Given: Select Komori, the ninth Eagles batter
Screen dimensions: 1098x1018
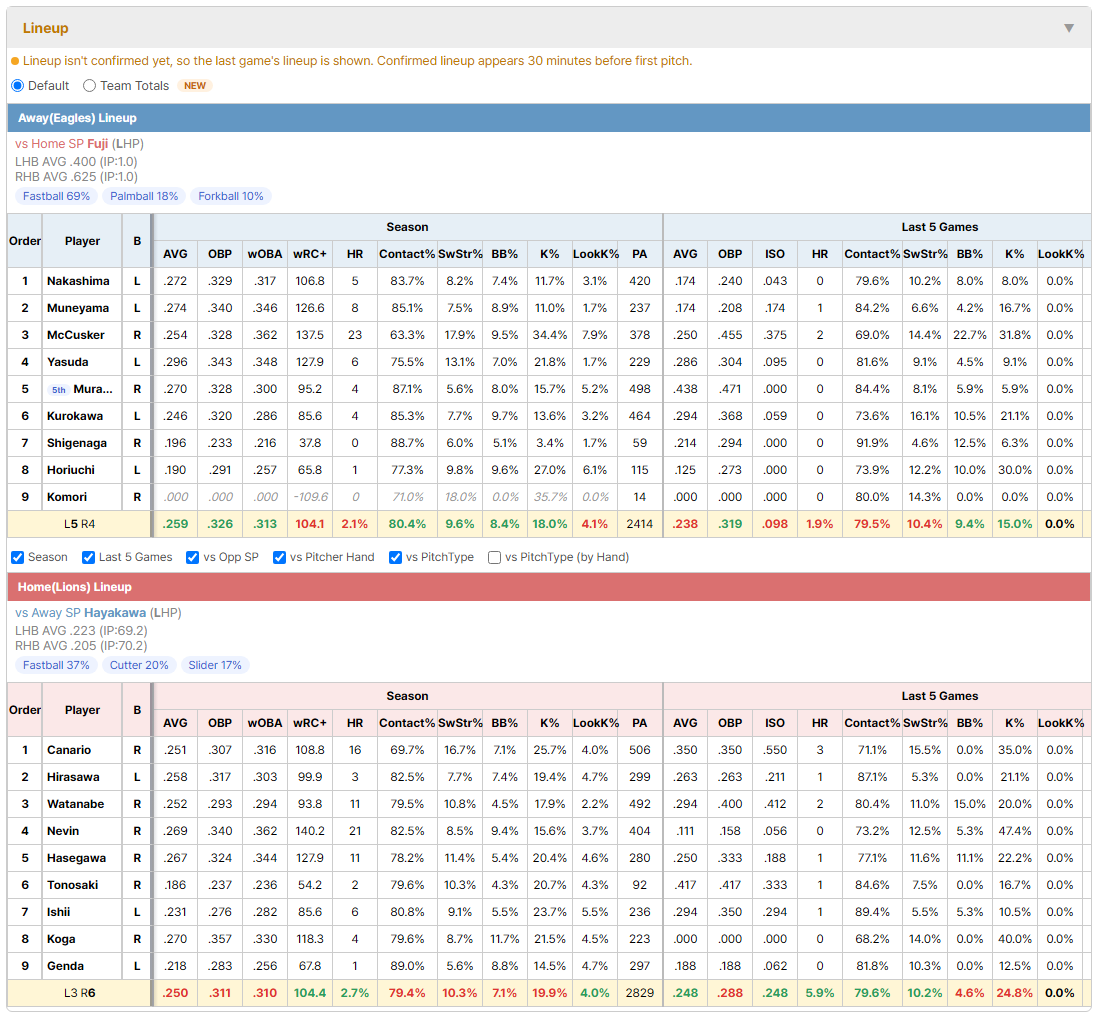Looking at the screenshot, I should click(67, 497).
